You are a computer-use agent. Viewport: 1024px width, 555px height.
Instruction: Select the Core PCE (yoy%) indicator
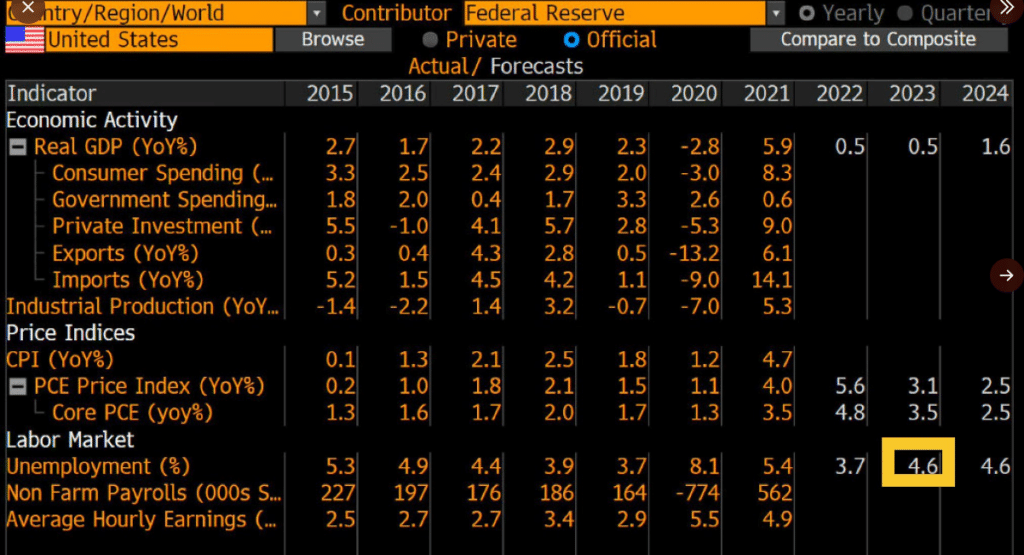tap(133, 413)
